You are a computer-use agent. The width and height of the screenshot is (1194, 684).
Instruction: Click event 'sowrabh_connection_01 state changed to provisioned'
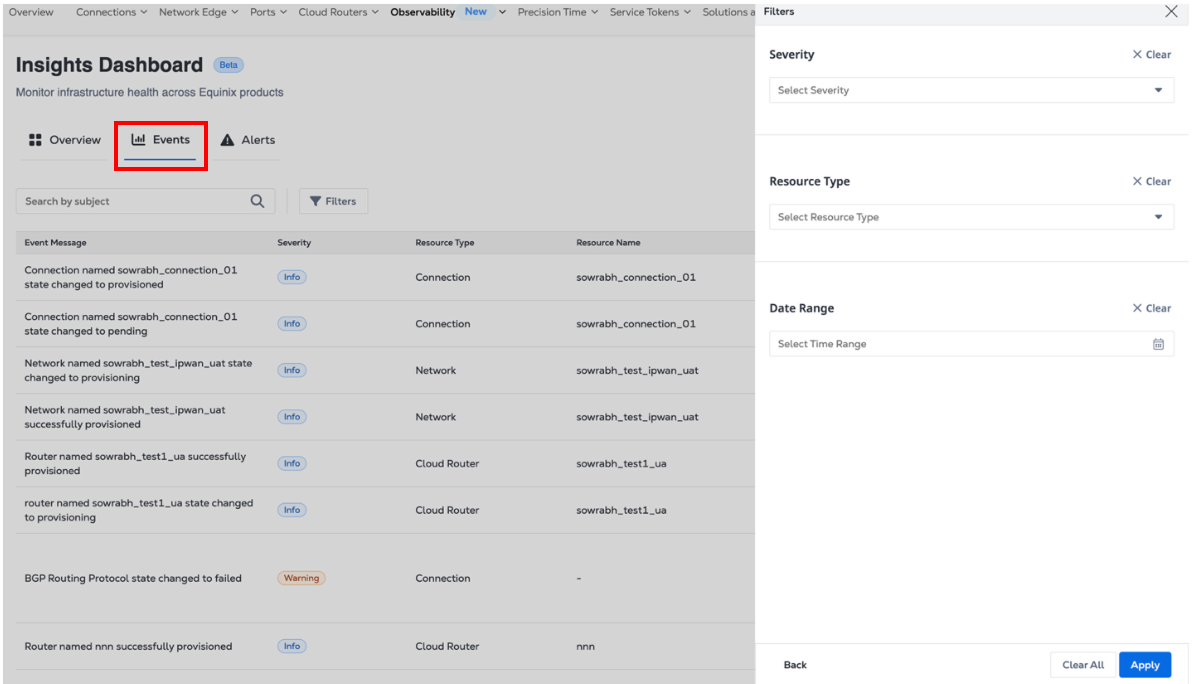click(x=130, y=277)
